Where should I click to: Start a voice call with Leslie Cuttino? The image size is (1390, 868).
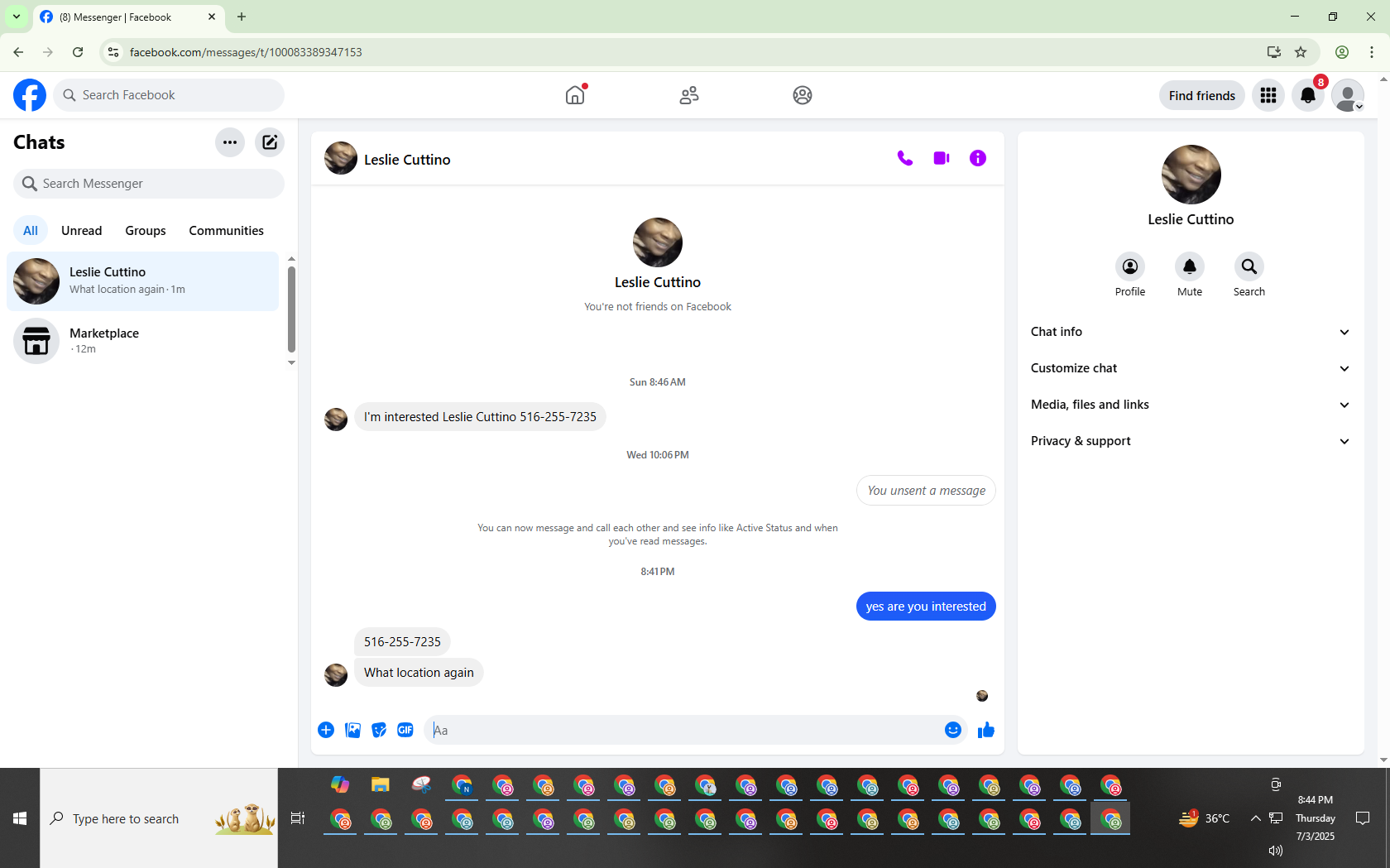905,158
